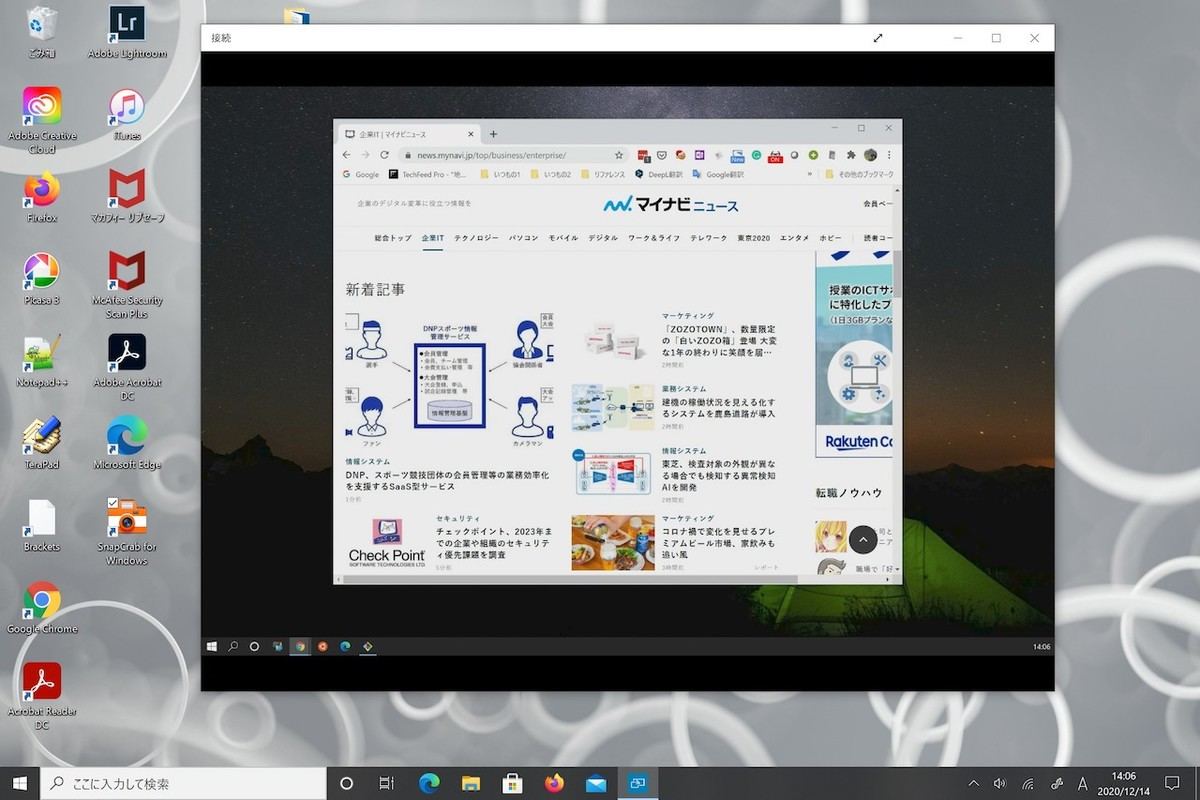
Task: Select the Firefox desktop shortcut
Action: coord(42,196)
